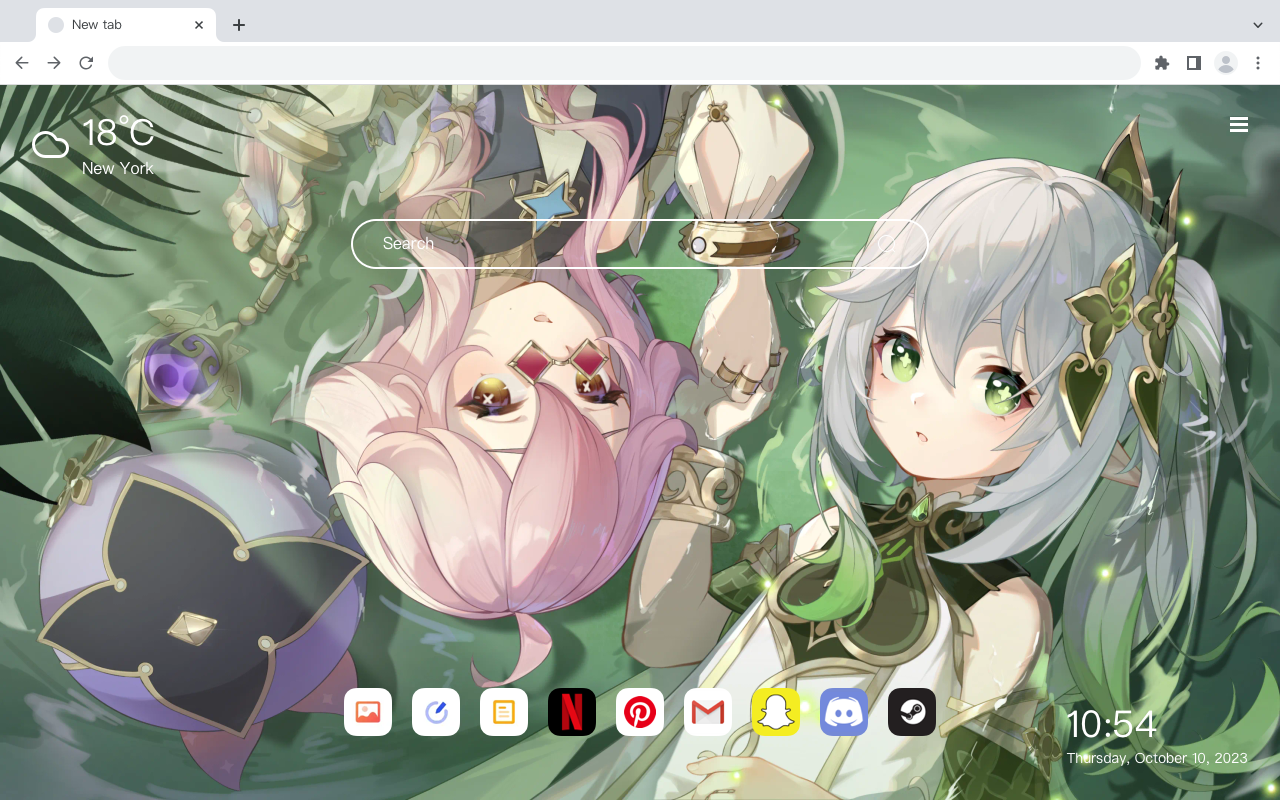The width and height of the screenshot is (1280, 800).
Task: Open the profile avatar menu
Action: click(x=1225, y=63)
